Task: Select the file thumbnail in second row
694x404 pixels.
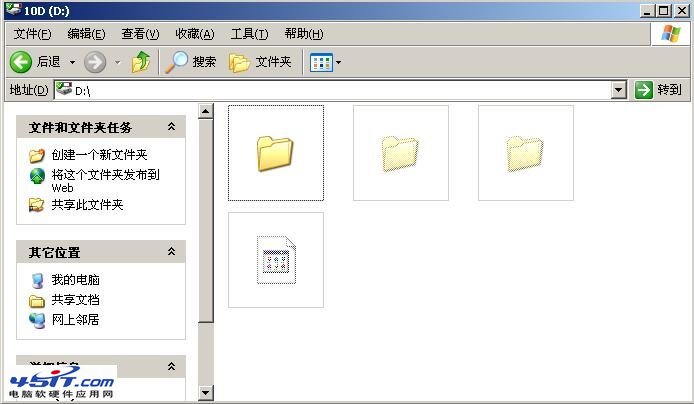Action: point(275,260)
